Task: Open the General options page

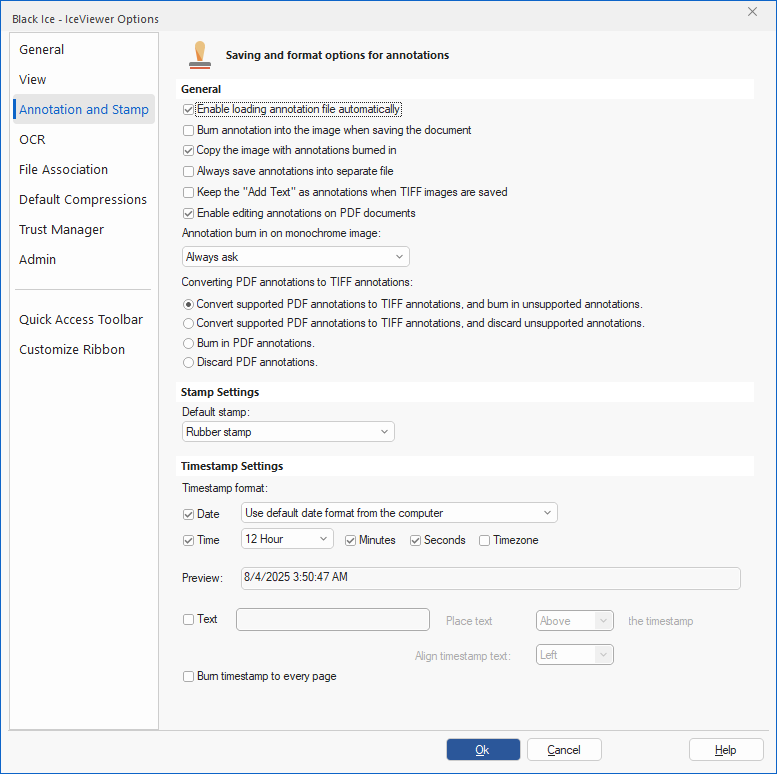Action: click(x=42, y=50)
